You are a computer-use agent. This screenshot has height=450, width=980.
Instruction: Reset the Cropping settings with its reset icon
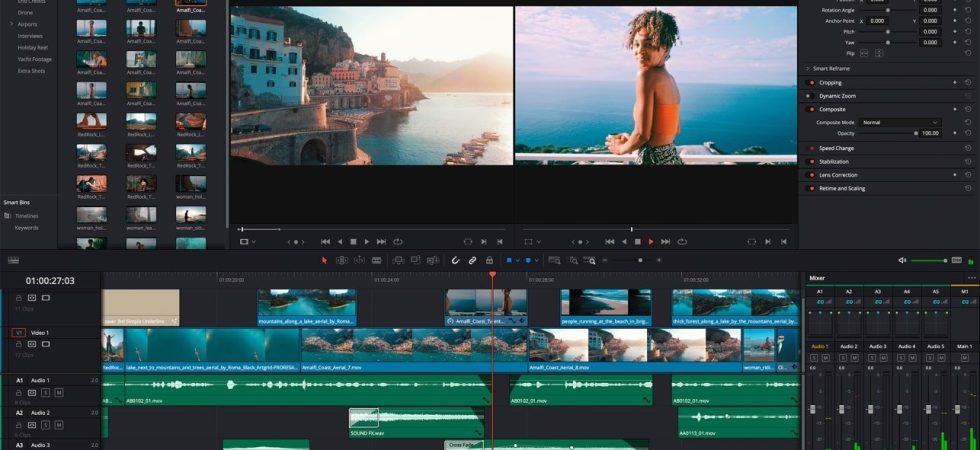968,82
